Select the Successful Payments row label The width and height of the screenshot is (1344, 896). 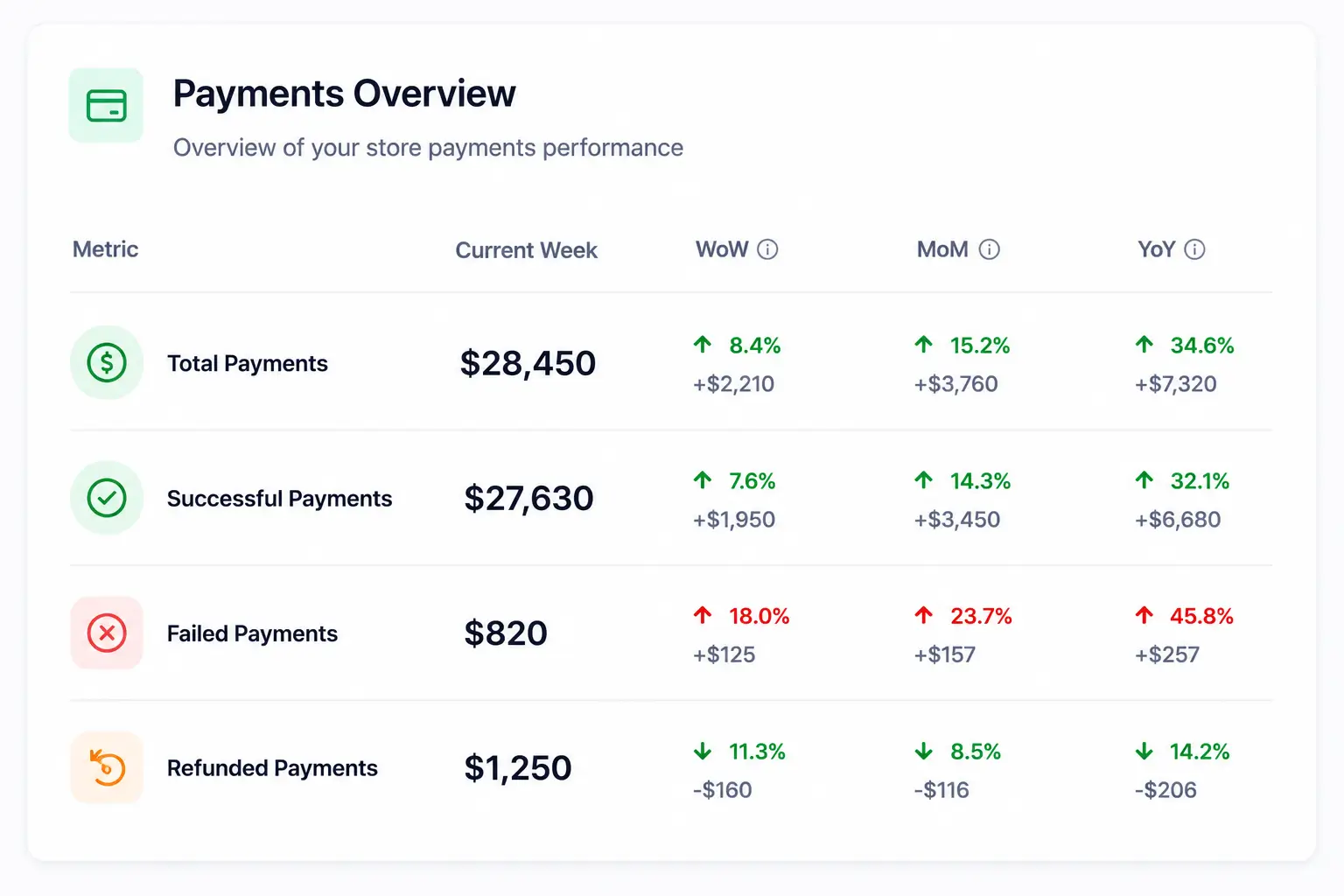(280, 499)
